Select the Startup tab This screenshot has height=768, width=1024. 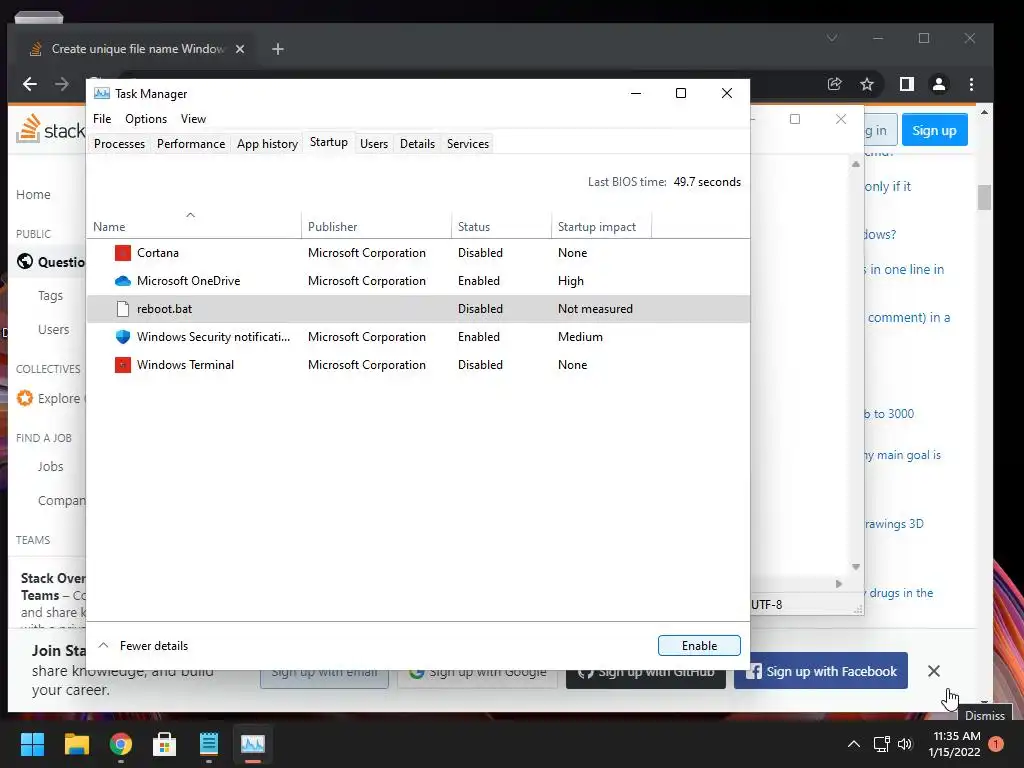point(328,142)
